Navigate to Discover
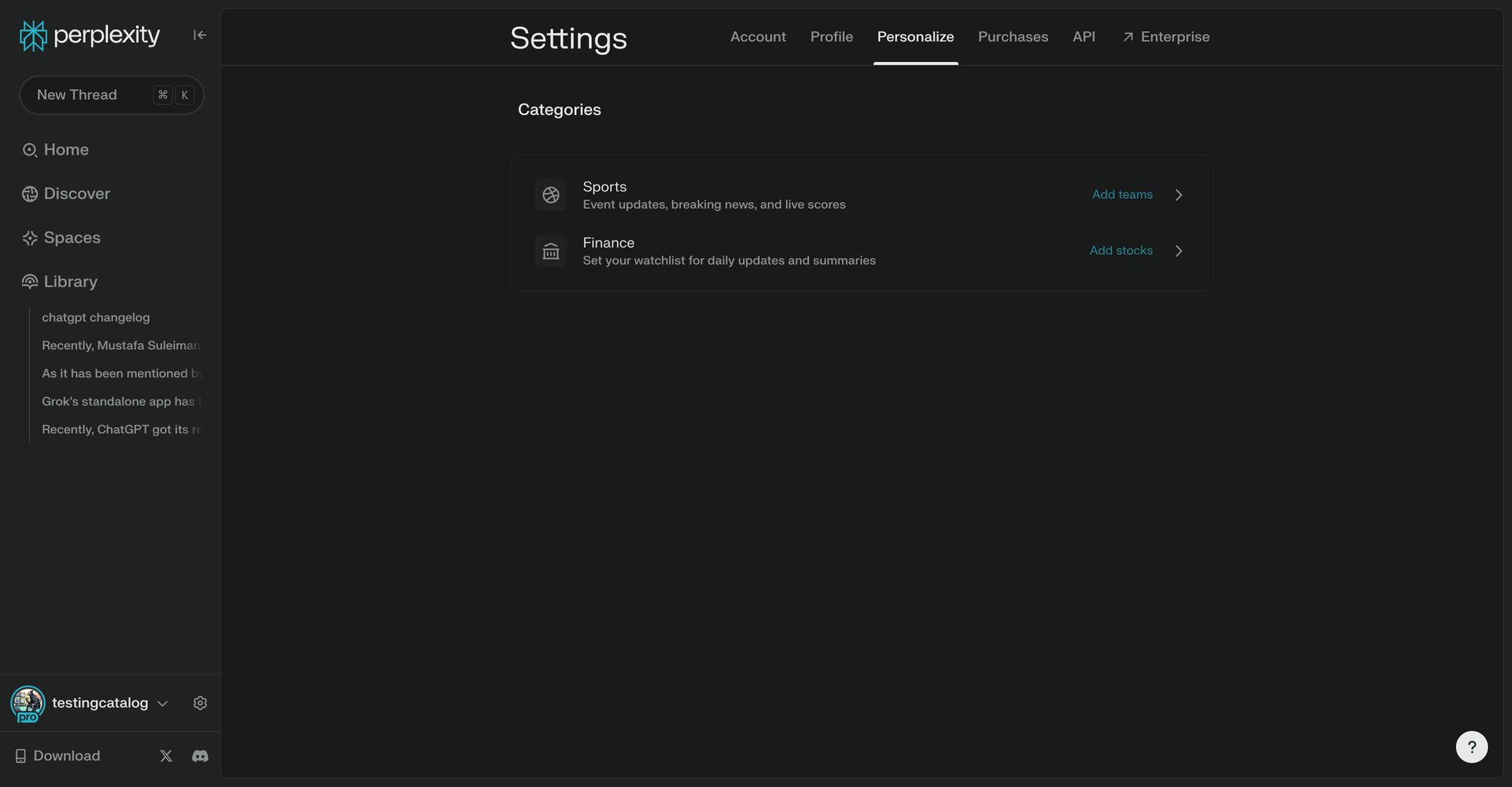This screenshot has width=1512, height=787. tap(77, 194)
